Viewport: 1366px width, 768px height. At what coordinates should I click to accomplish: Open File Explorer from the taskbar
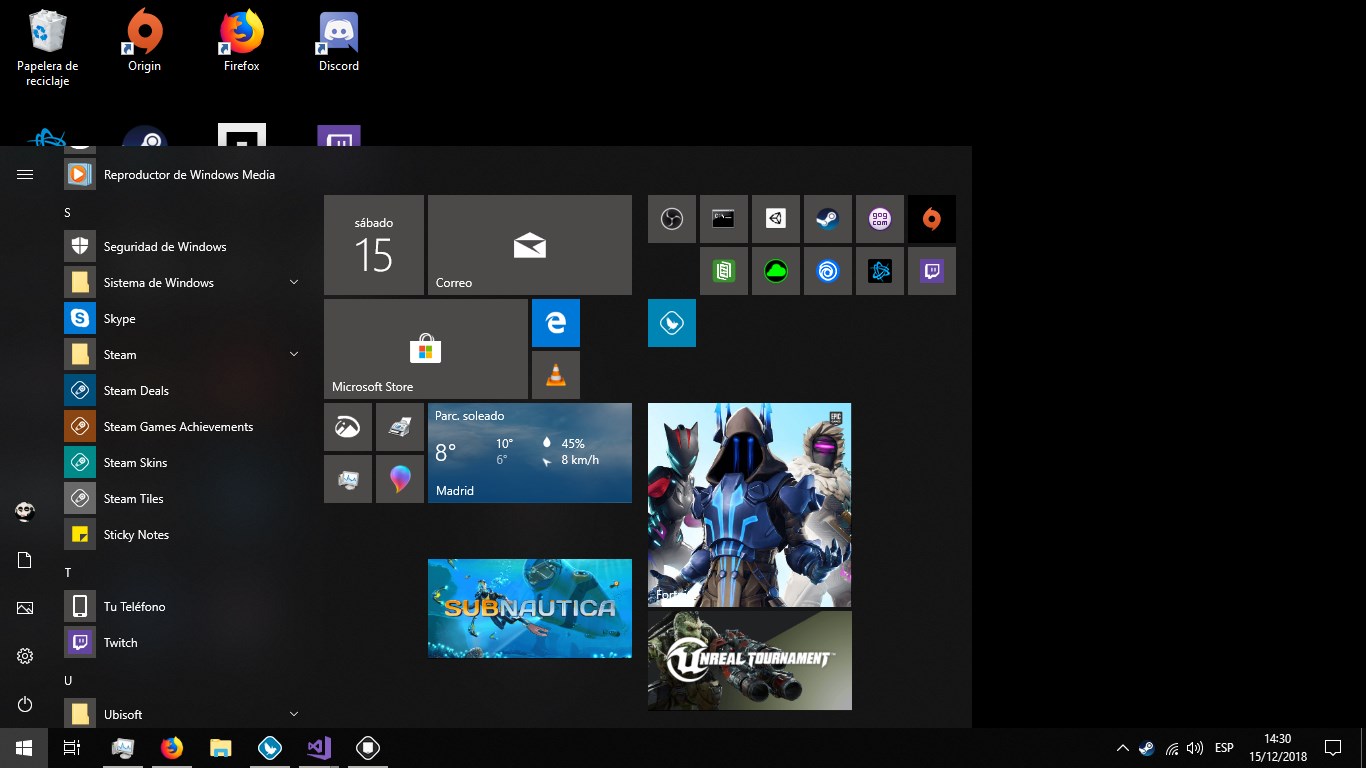pos(221,748)
